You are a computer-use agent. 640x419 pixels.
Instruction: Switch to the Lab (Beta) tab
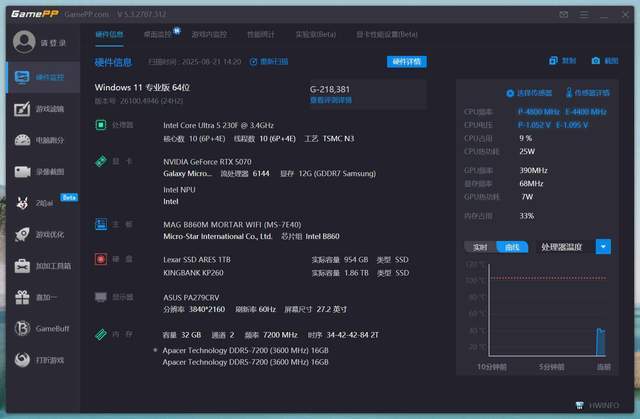316,34
